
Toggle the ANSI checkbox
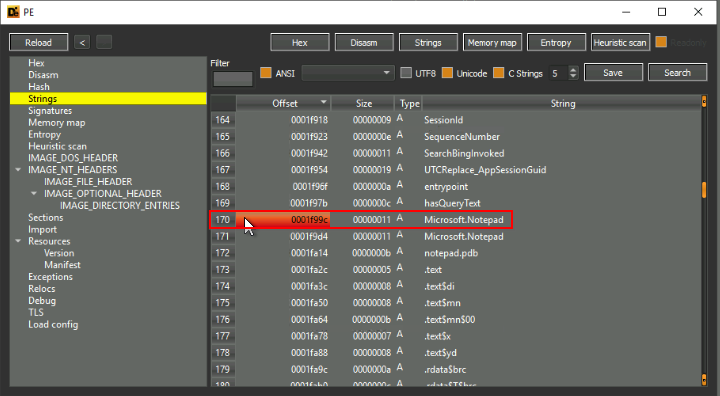[266, 73]
